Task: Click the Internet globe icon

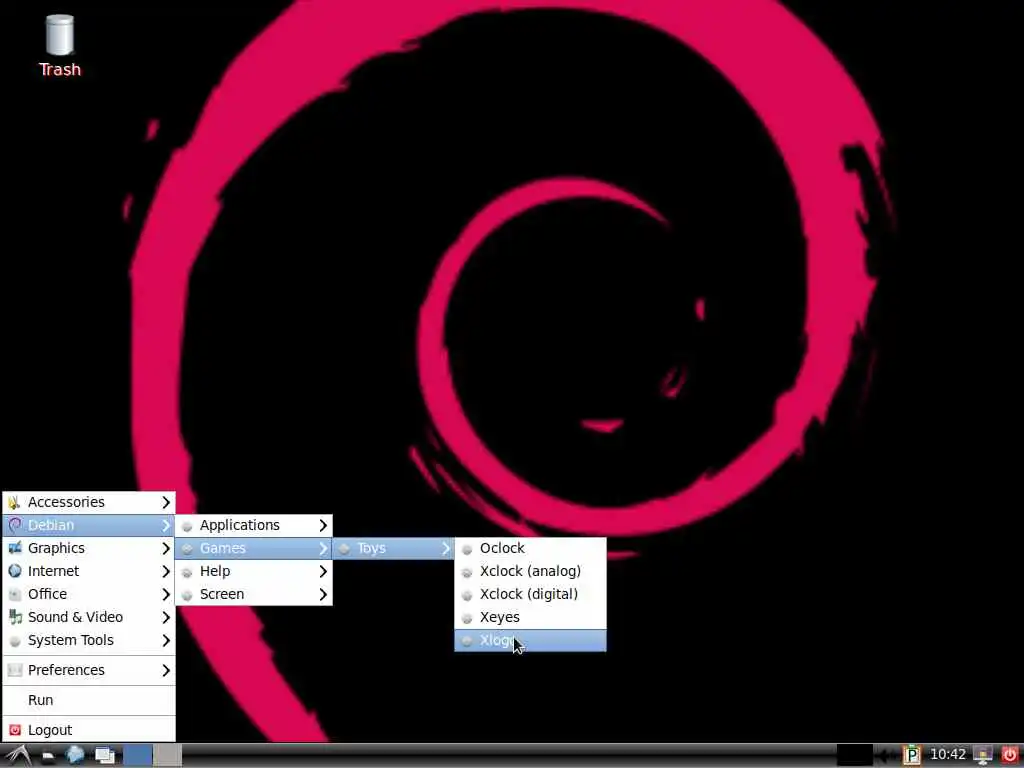Action: [x=15, y=571]
